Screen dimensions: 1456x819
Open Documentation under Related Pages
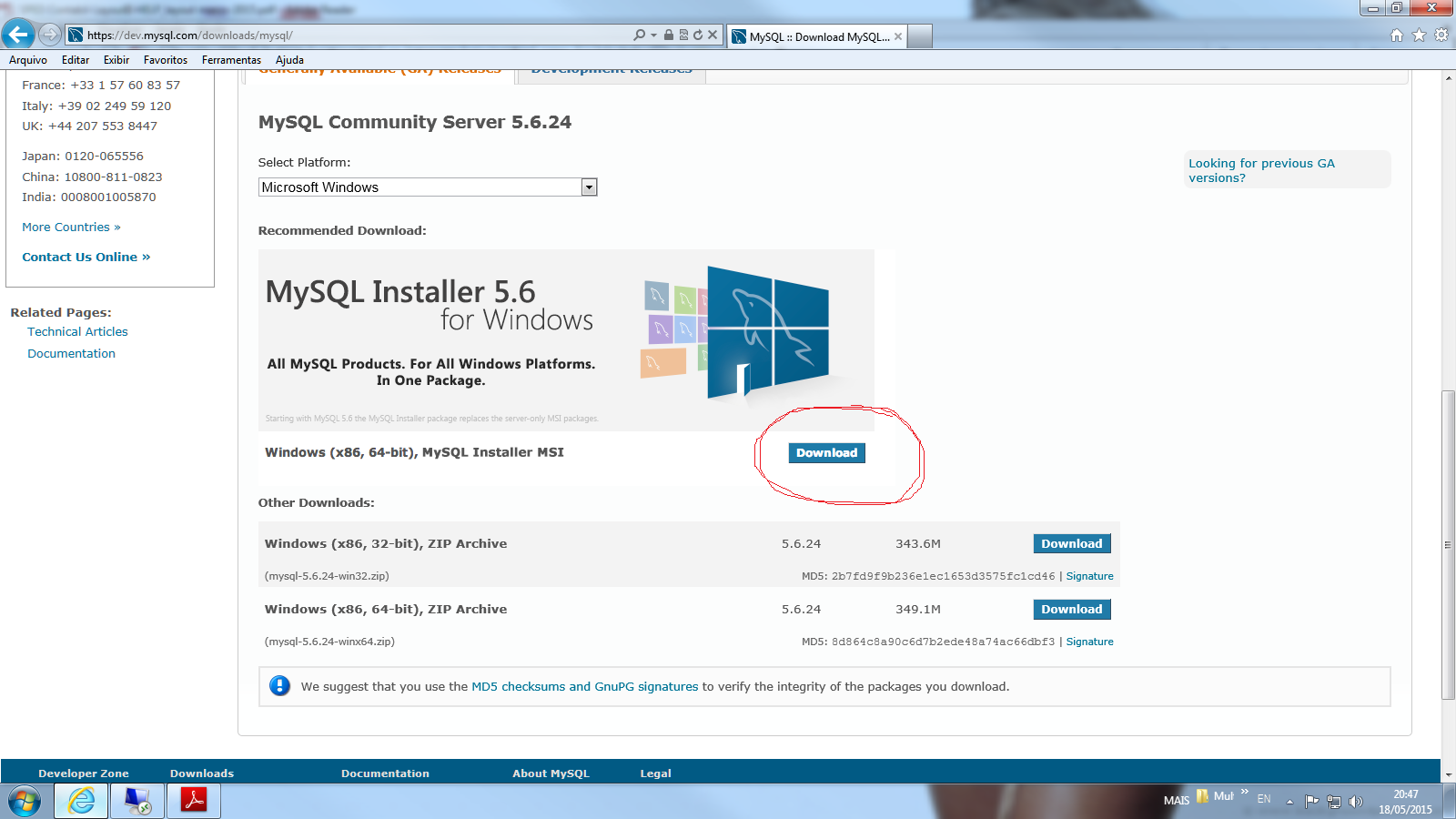(71, 354)
